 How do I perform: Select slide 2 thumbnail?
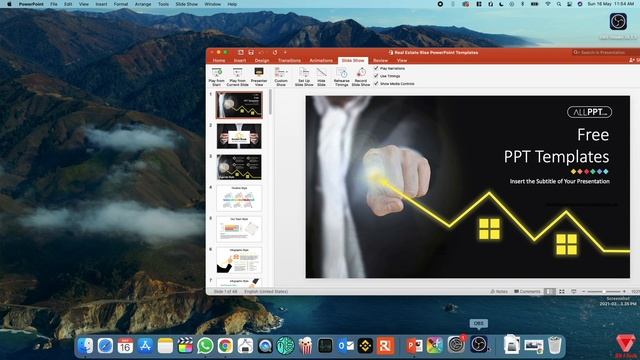pos(239,136)
